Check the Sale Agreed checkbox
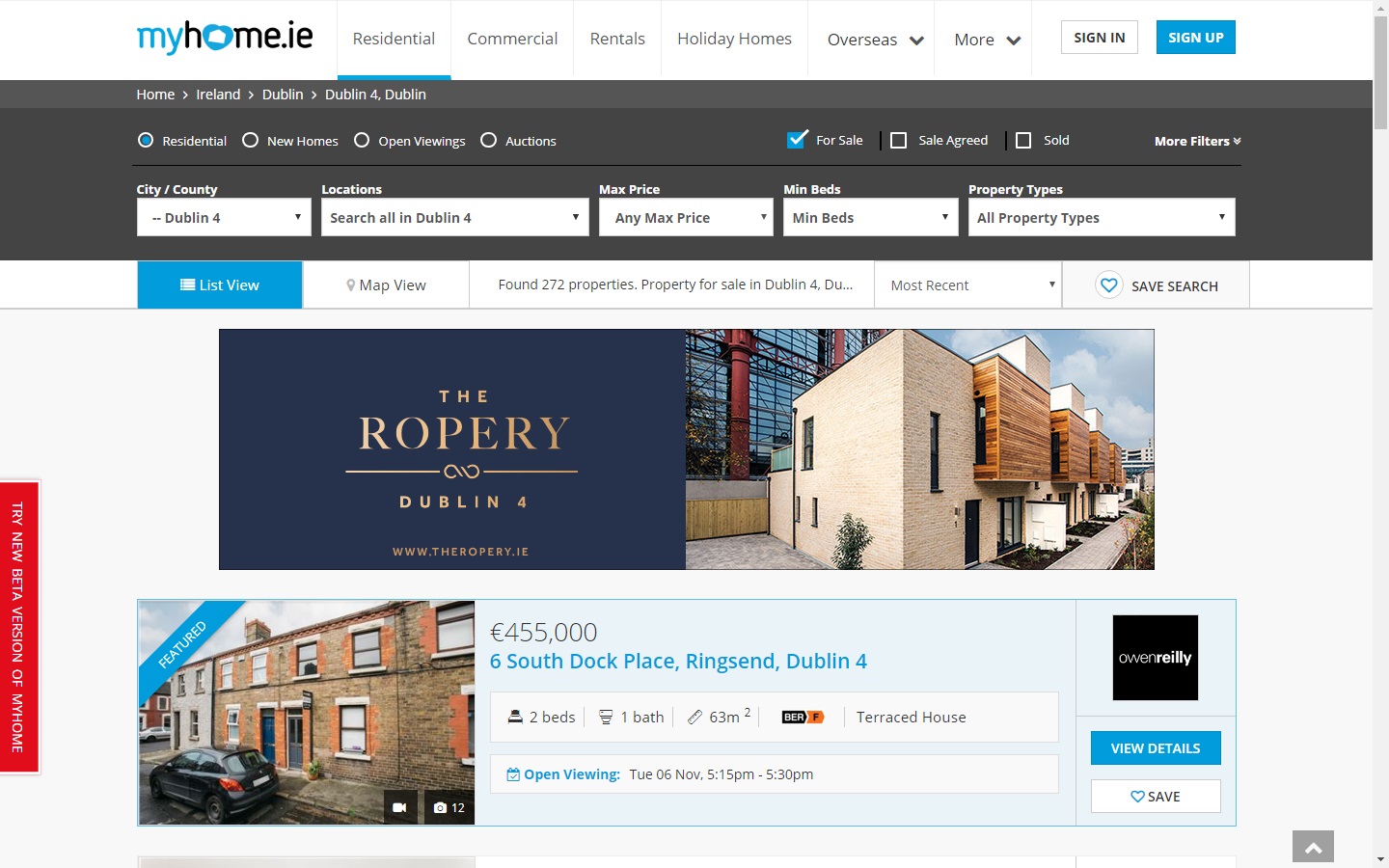 pos(898,140)
